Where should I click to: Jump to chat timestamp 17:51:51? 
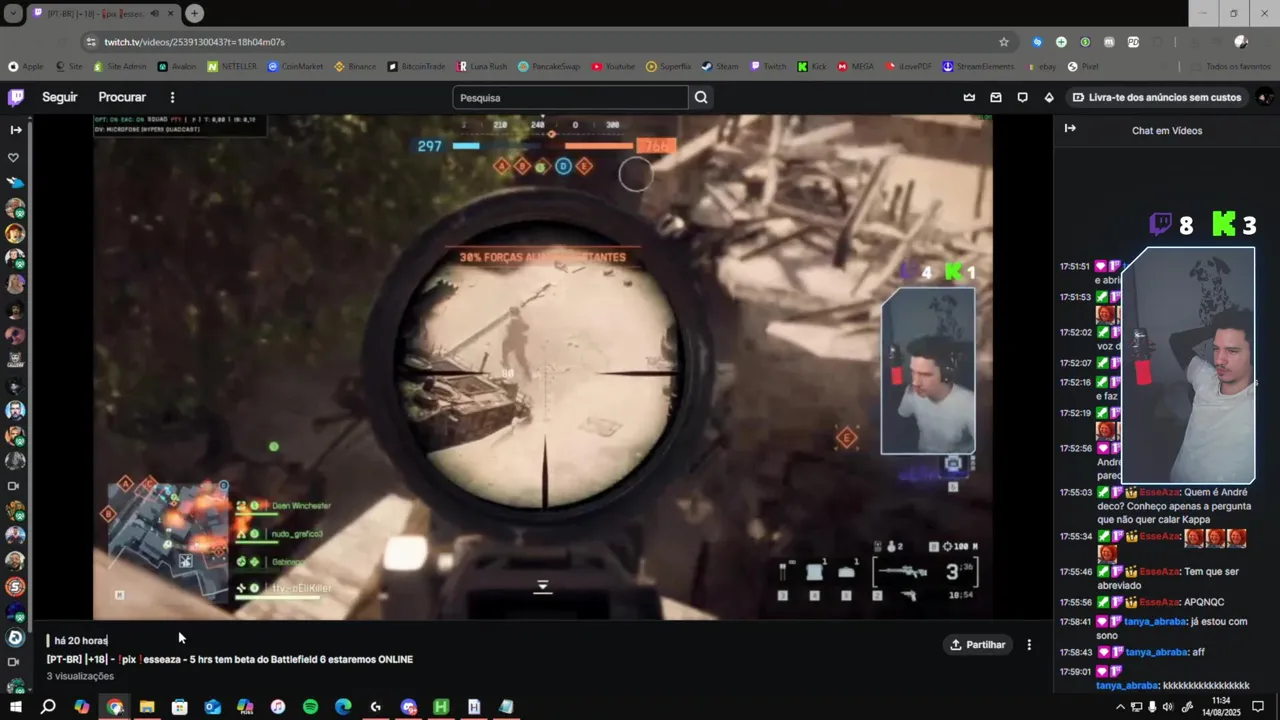click(1075, 267)
